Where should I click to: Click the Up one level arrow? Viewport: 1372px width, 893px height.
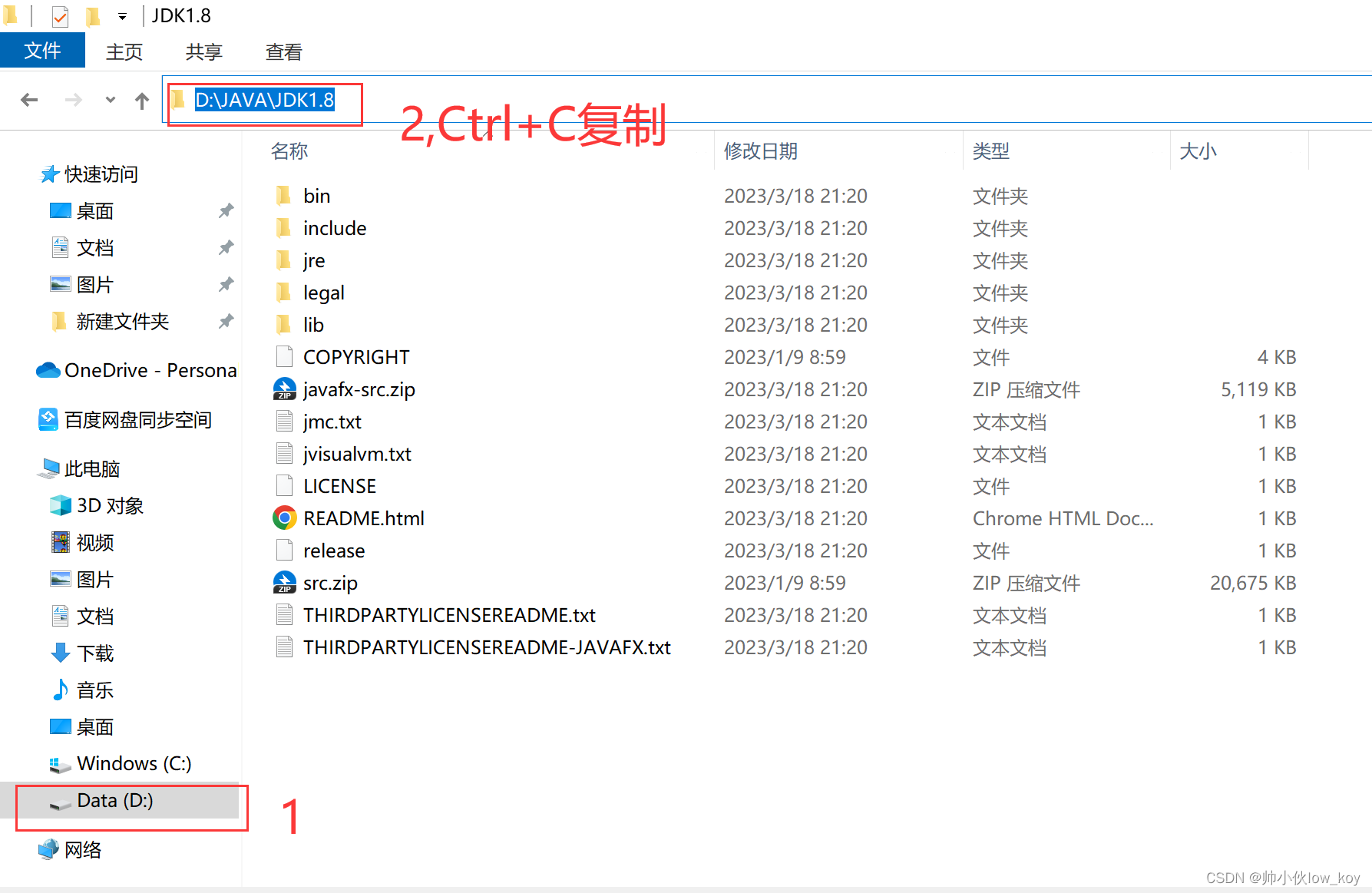click(142, 101)
